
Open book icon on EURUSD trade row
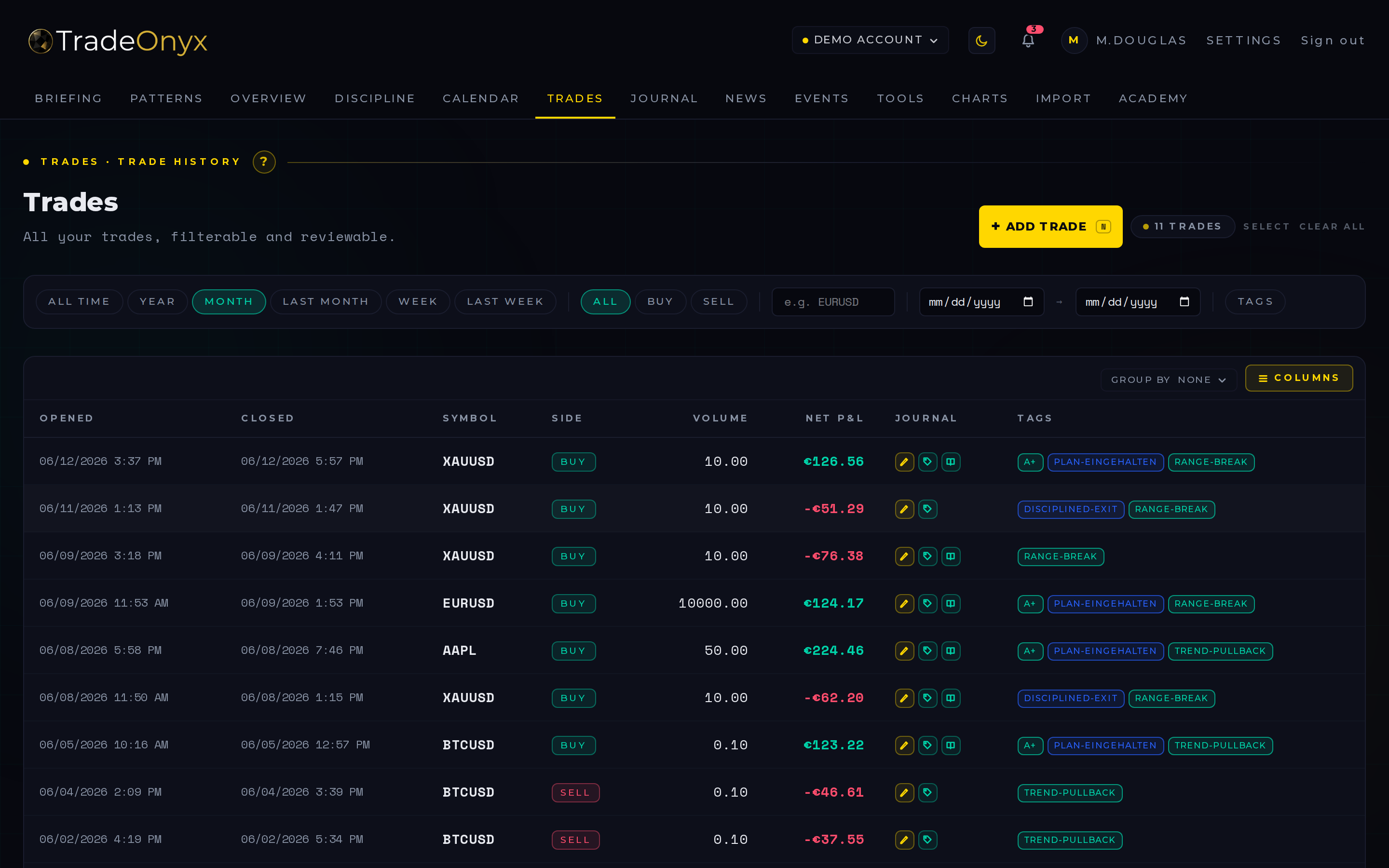(x=951, y=603)
